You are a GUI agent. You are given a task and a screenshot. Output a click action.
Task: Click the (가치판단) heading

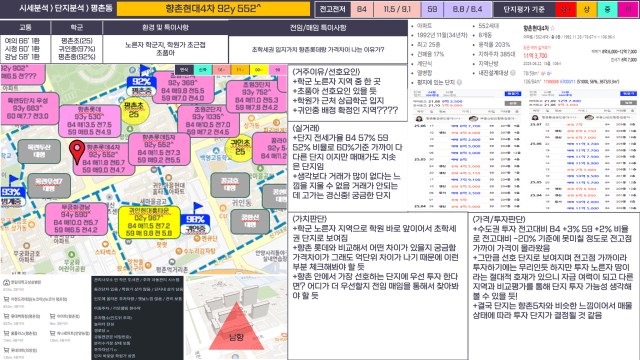point(310,219)
